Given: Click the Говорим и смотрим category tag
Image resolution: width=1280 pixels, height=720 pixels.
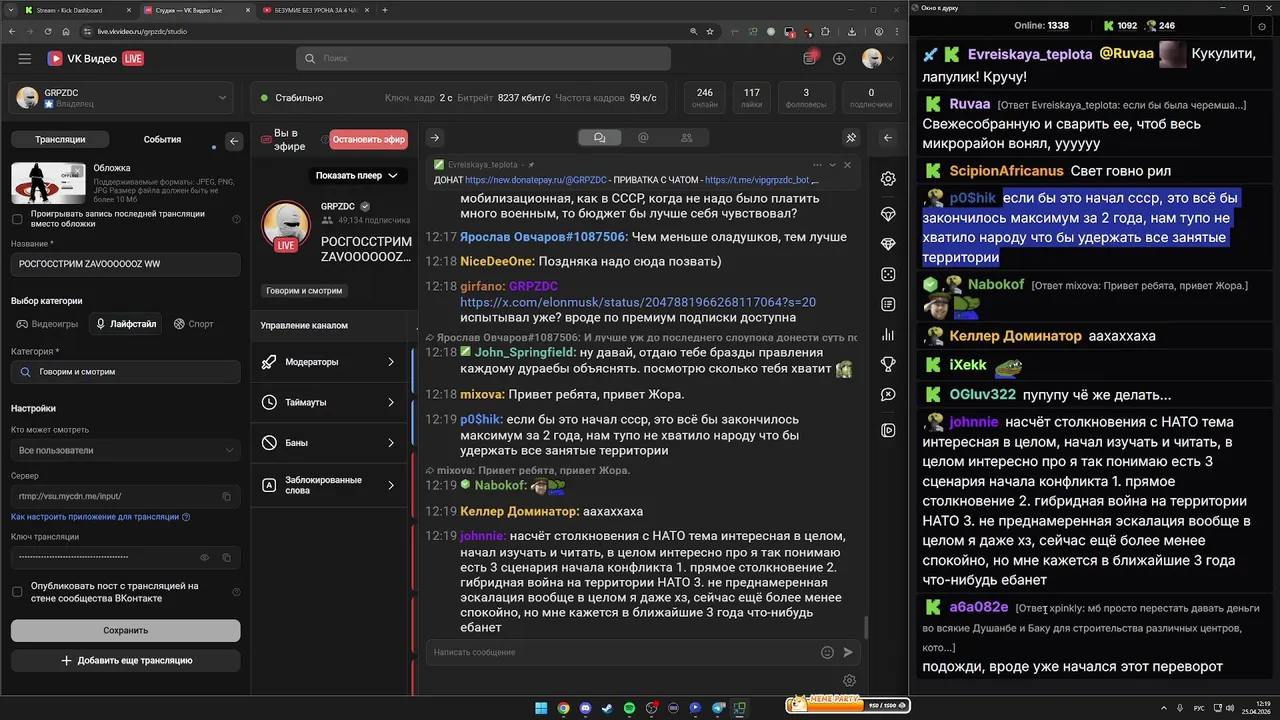Looking at the screenshot, I should 305,291.
